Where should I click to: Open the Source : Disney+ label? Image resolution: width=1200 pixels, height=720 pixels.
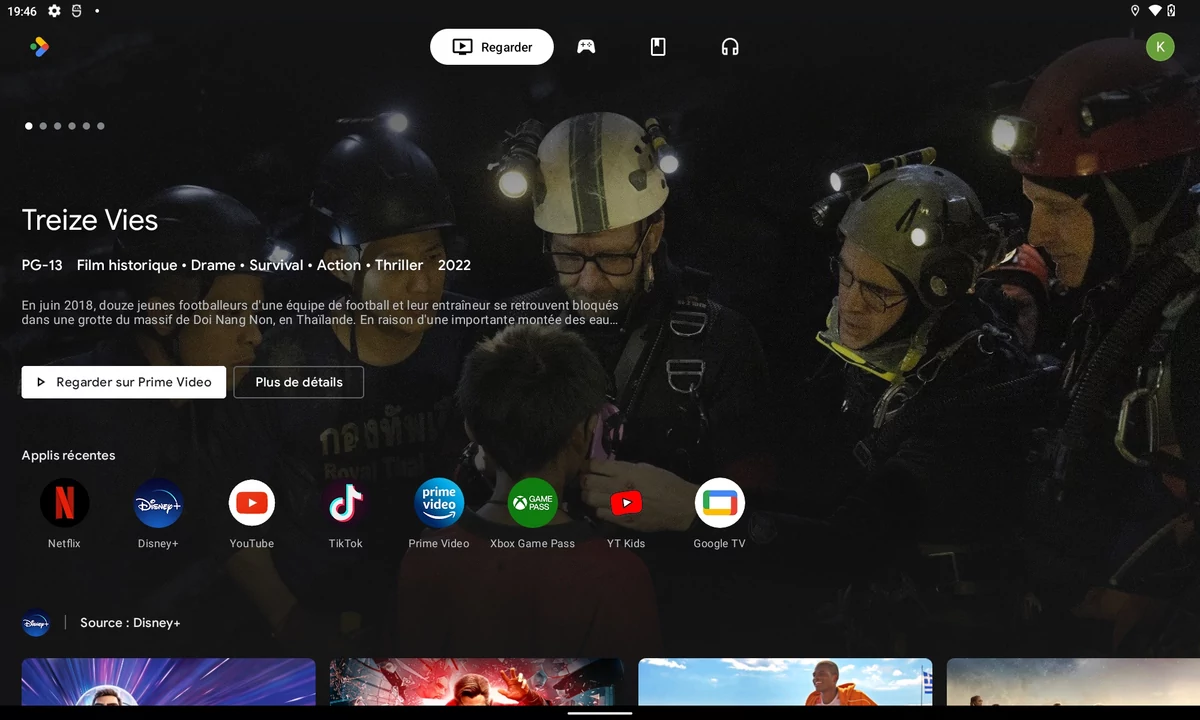point(130,623)
